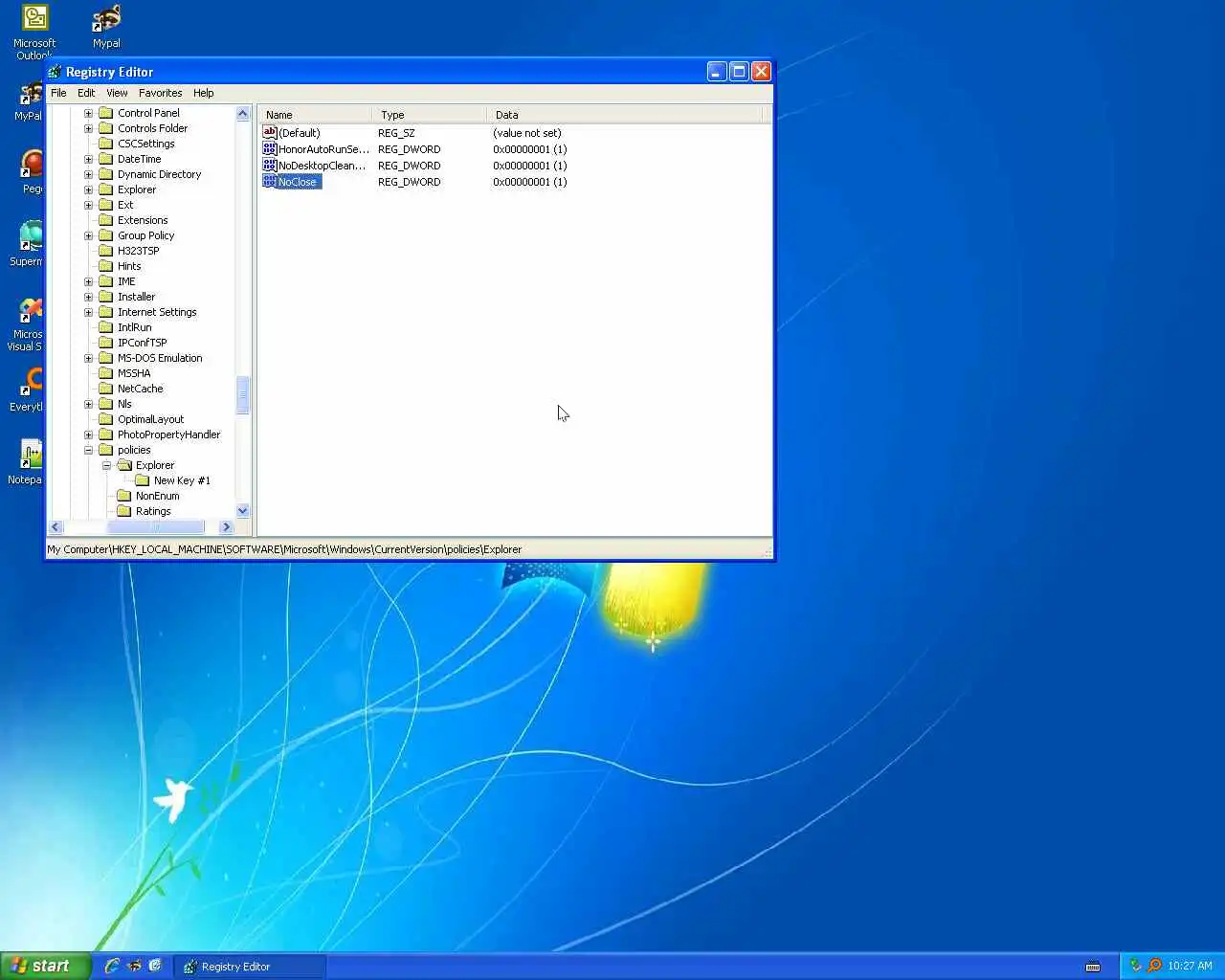Expand the PhotoPropertyHandler key
Viewport: 1225px width, 980px height.
(88, 434)
